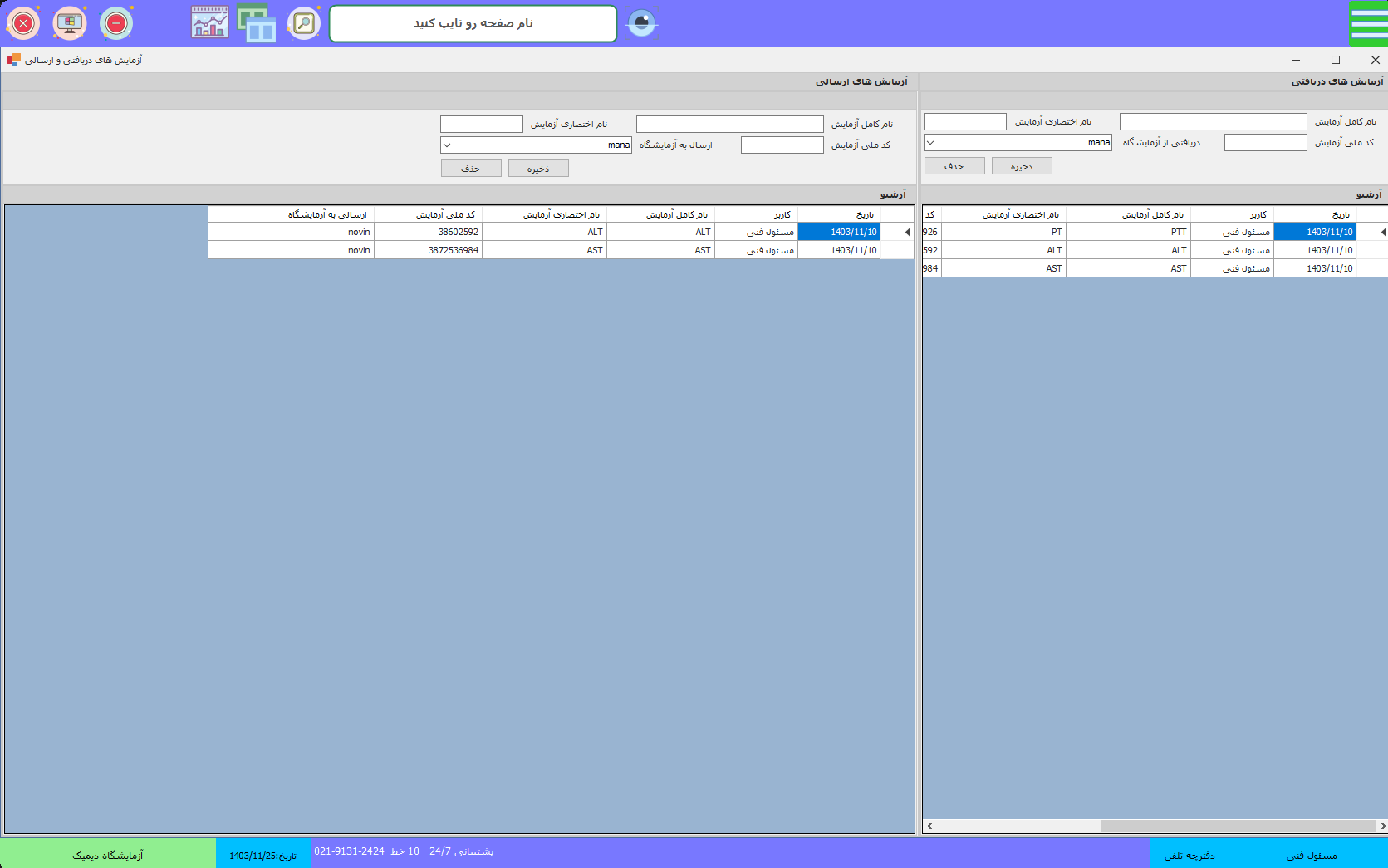Click the red minus circle icon
This screenshot has height=868, width=1388.
pyautogui.click(x=116, y=23)
